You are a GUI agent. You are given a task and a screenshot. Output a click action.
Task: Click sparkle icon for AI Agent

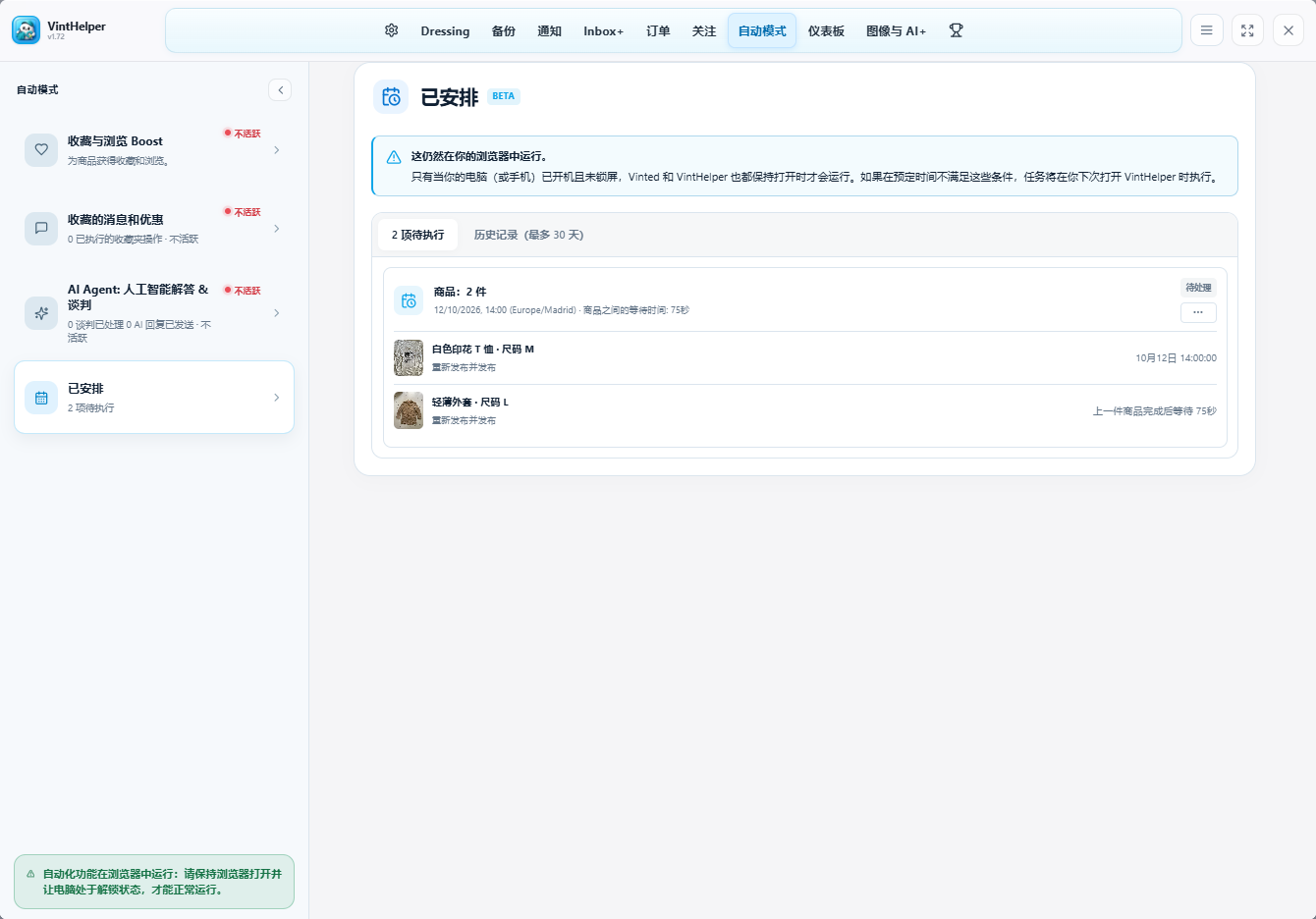pyautogui.click(x=41, y=313)
